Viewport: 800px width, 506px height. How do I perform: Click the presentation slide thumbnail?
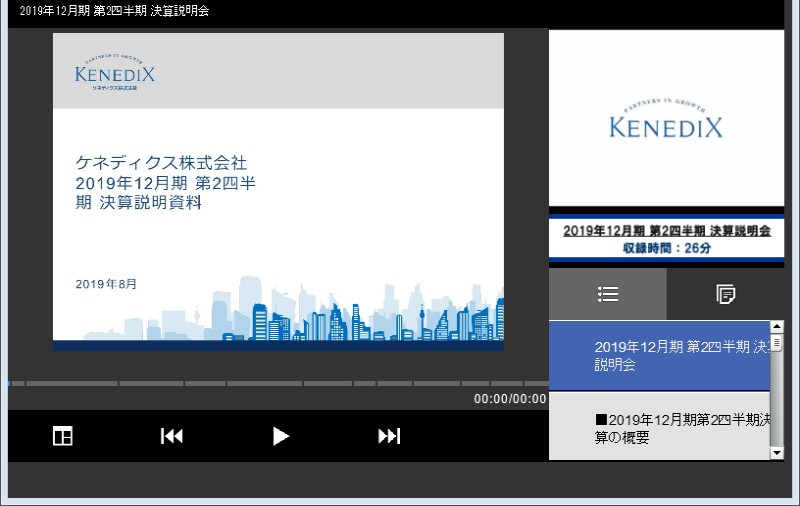point(279,192)
